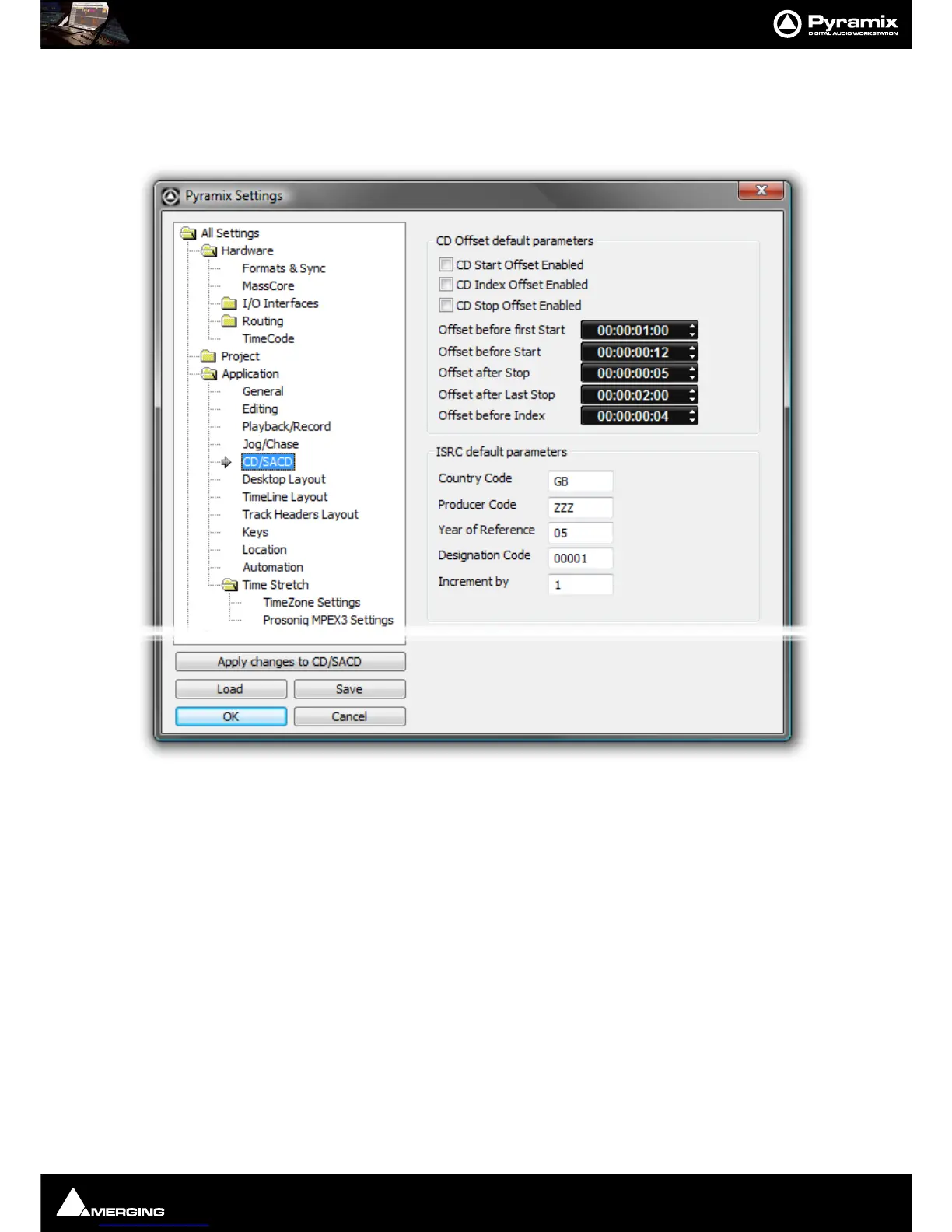The width and height of the screenshot is (952, 1232).
Task: Click the Country Code field
Action: pos(580,481)
